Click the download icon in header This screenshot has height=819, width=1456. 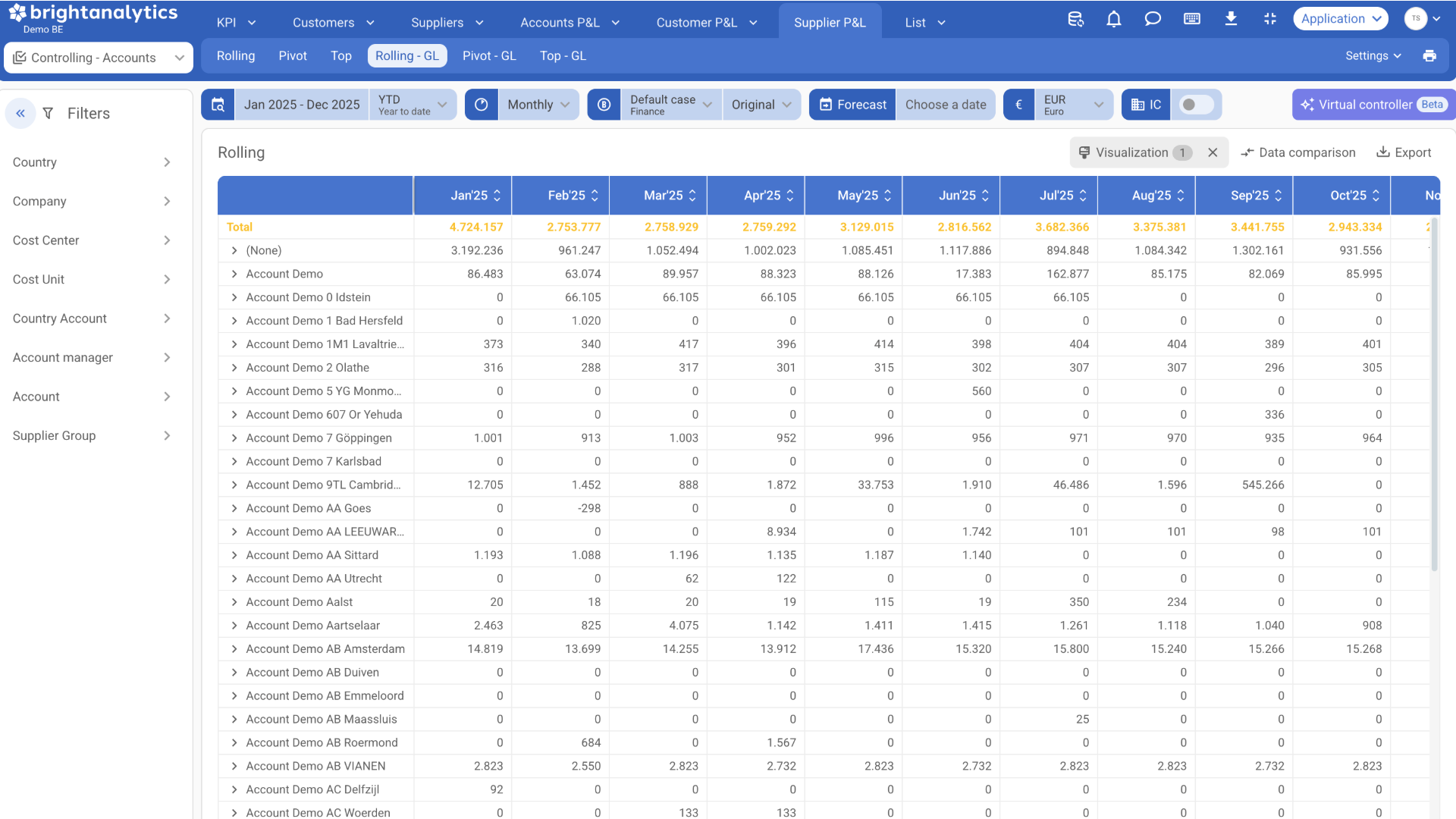(1231, 20)
